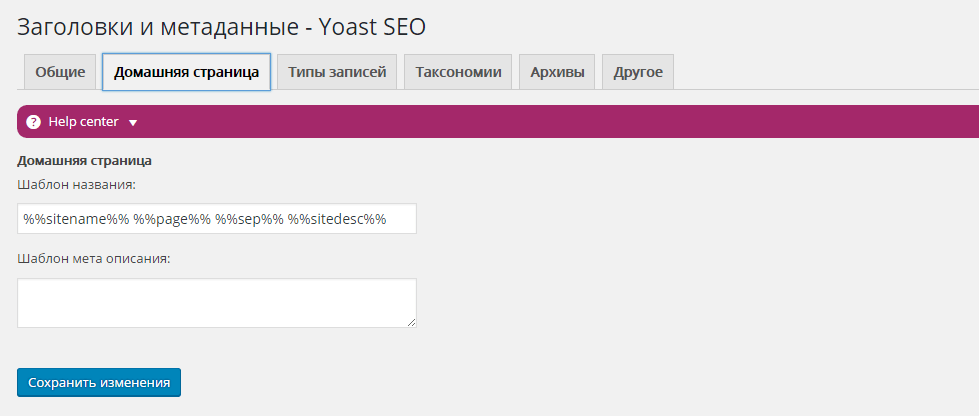979x416 pixels.
Task: Expand the Help center dropdown arrow
Action: tap(132, 122)
